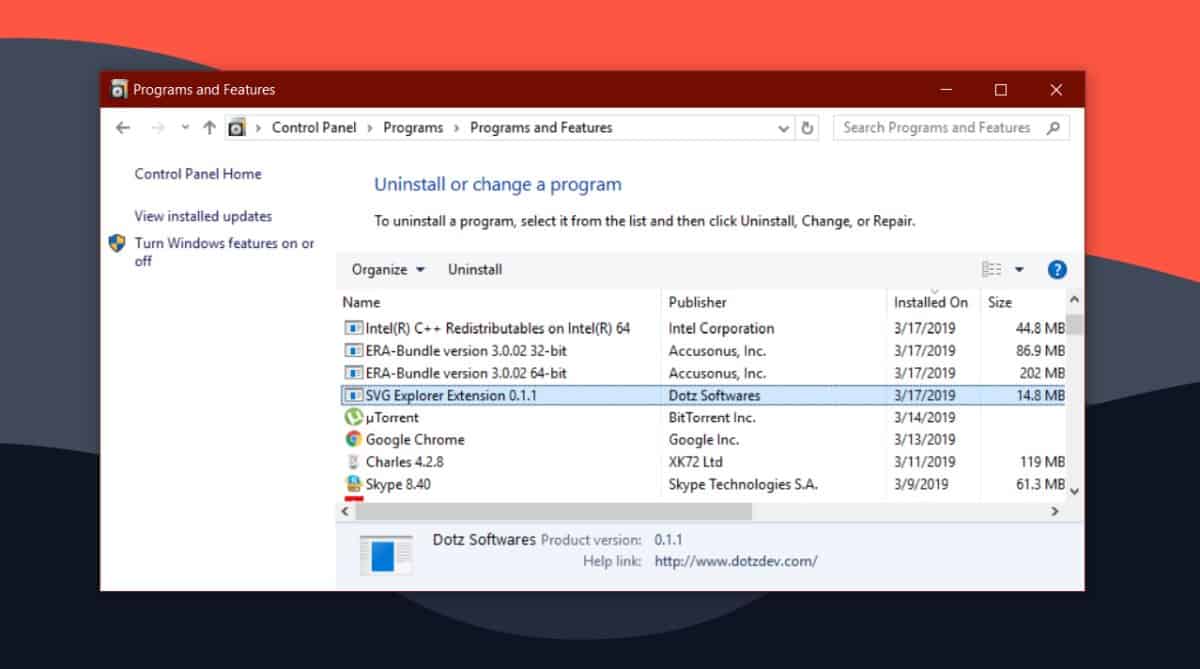Click the Intel C++ Redistributables icon
The image size is (1200, 669).
point(353,328)
